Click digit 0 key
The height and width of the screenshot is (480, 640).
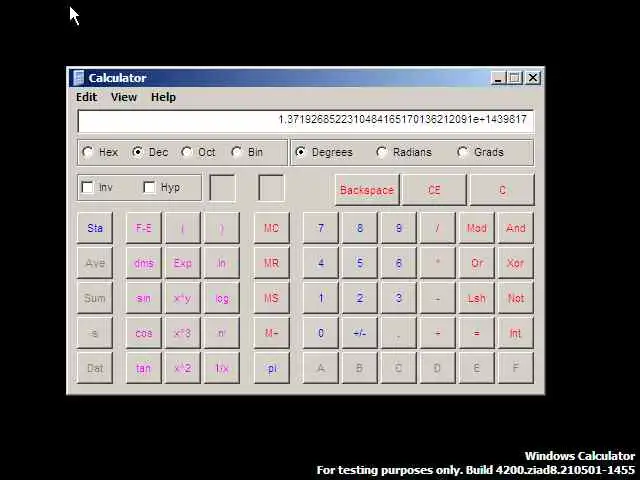click(x=321, y=333)
